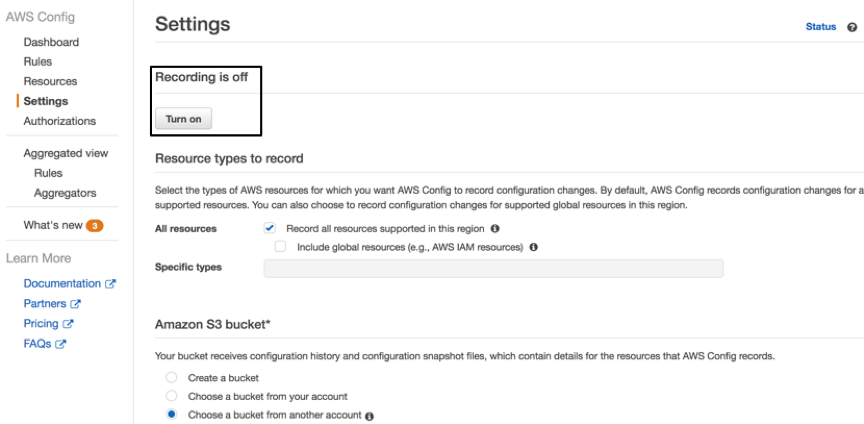Select the Create a bucket radio option
Image resolution: width=864 pixels, height=424 pixels.
pyautogui.click(x=172, y=378)
